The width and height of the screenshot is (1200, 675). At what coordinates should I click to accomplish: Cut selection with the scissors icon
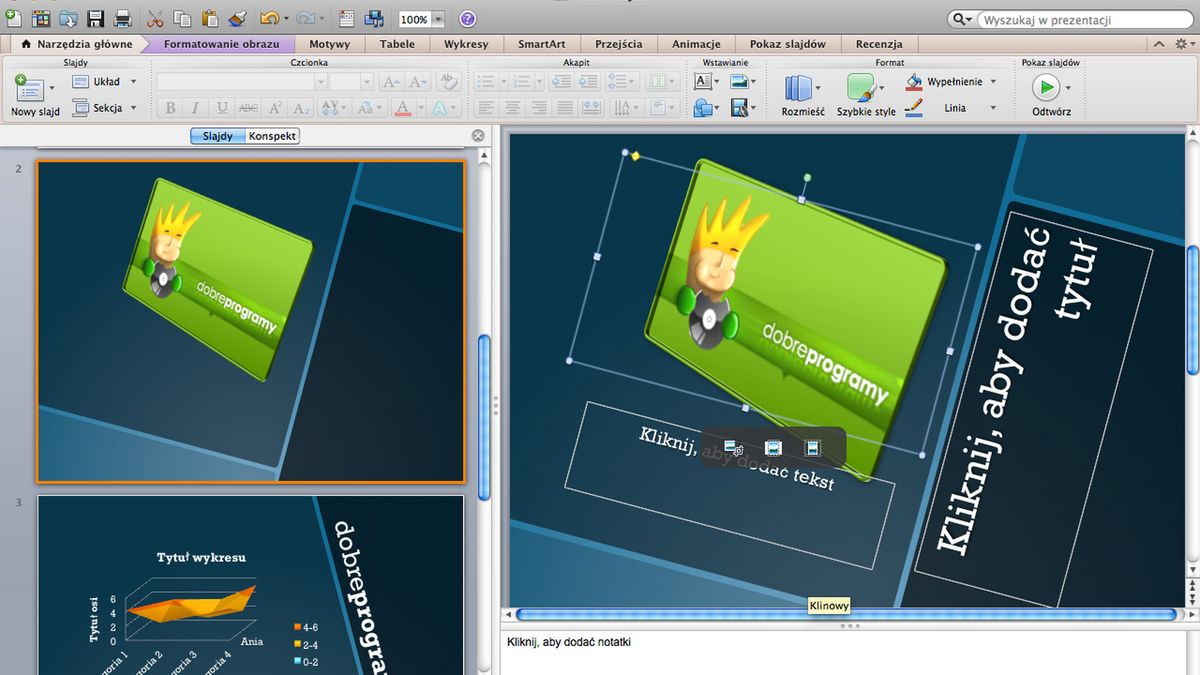coord(155,18)
